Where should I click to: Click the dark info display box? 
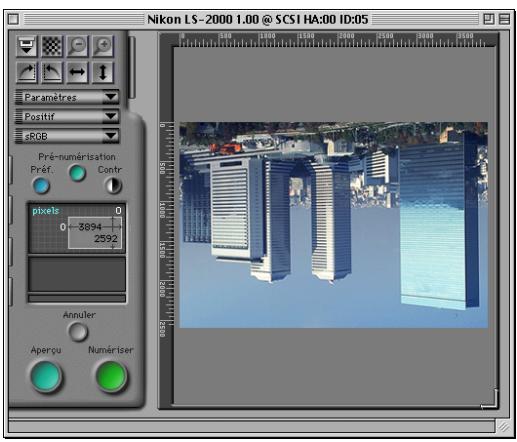[77, 274]
